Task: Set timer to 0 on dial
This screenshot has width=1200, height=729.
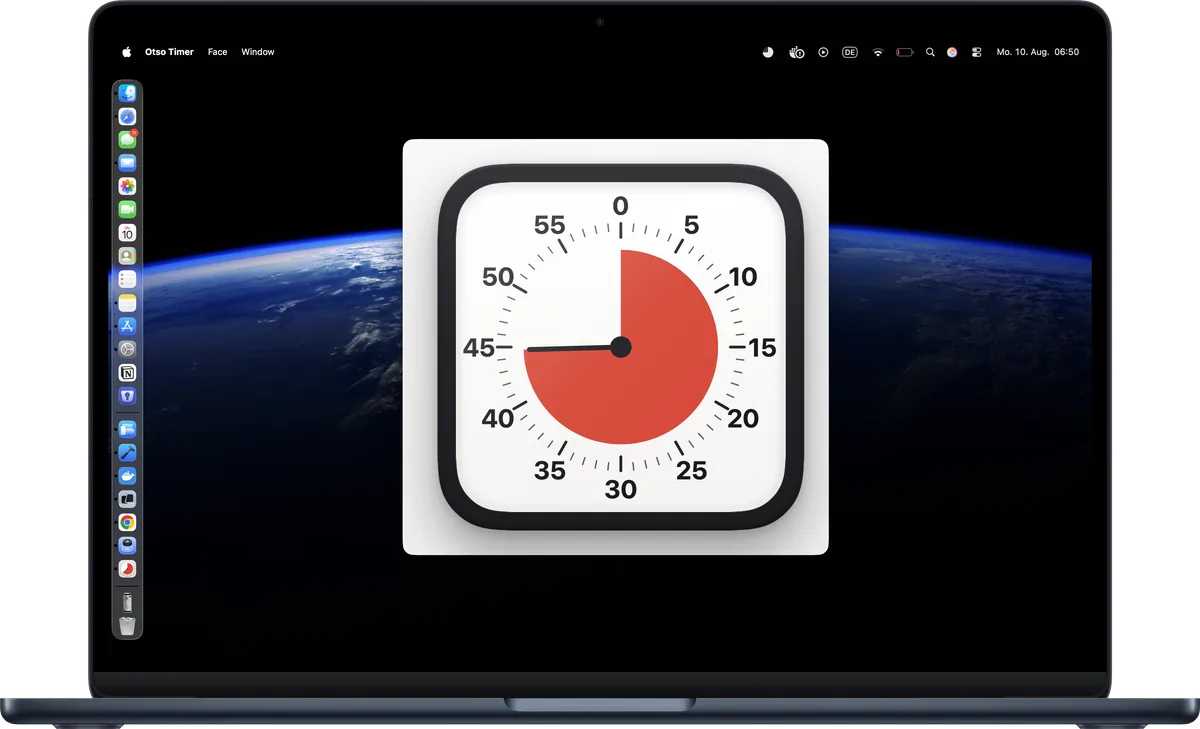Action: pos(621,206)
